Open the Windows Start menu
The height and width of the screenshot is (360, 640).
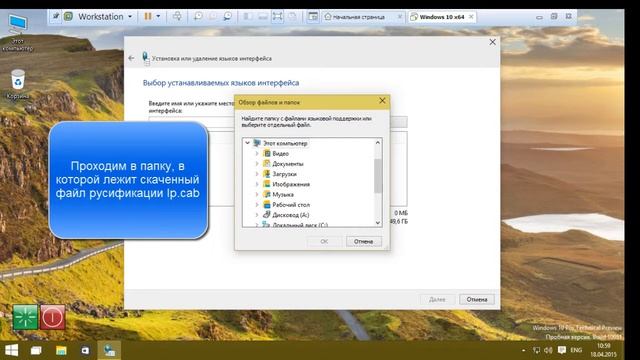click(11, 350)
